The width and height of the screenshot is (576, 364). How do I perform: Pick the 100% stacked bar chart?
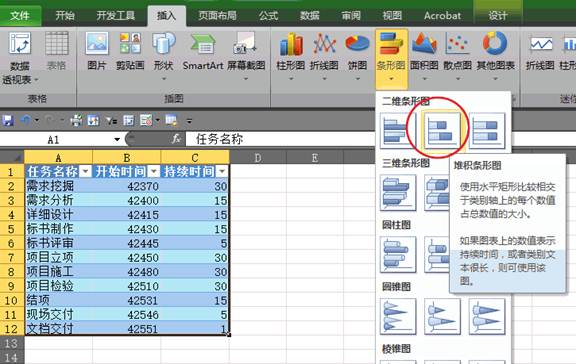coord(487,130)
